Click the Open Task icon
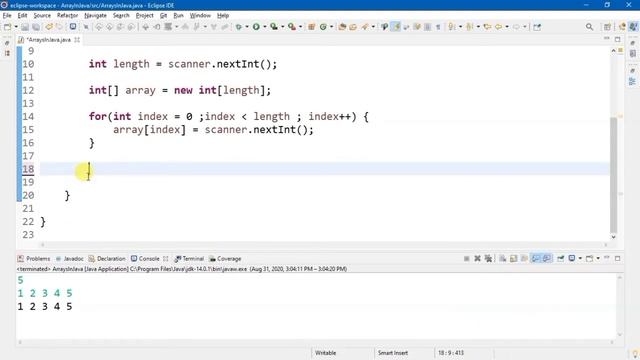This screenshot has width=640, height=360. [353, 27]
